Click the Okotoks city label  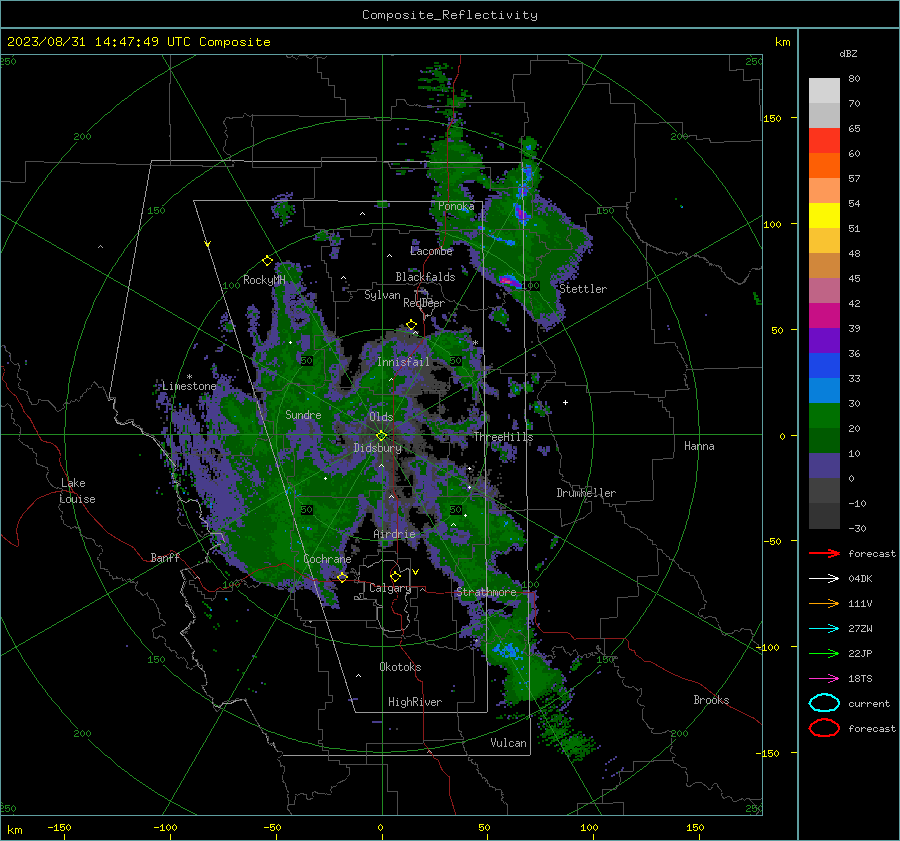tap(400, 667)
